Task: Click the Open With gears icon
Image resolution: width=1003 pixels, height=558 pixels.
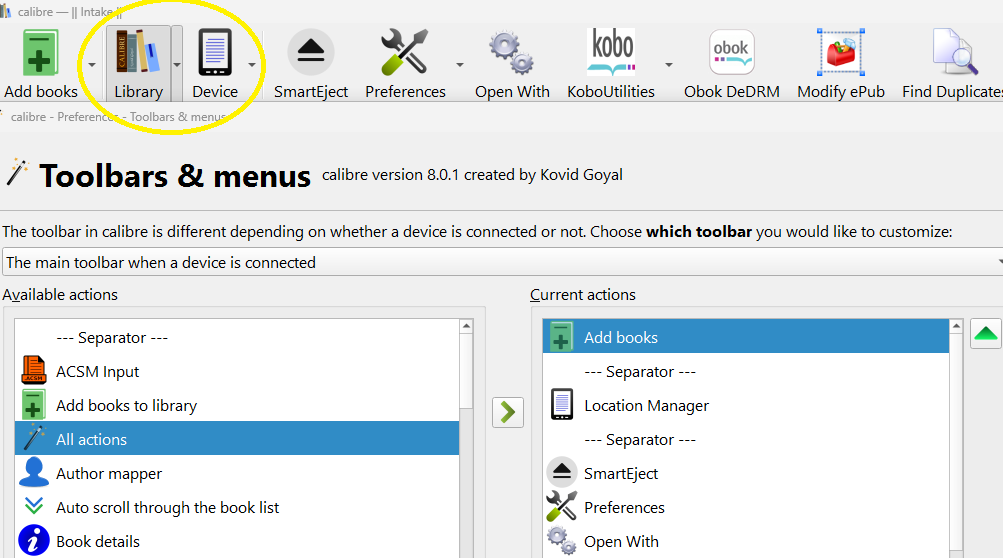Action: [x=512, y=53]
